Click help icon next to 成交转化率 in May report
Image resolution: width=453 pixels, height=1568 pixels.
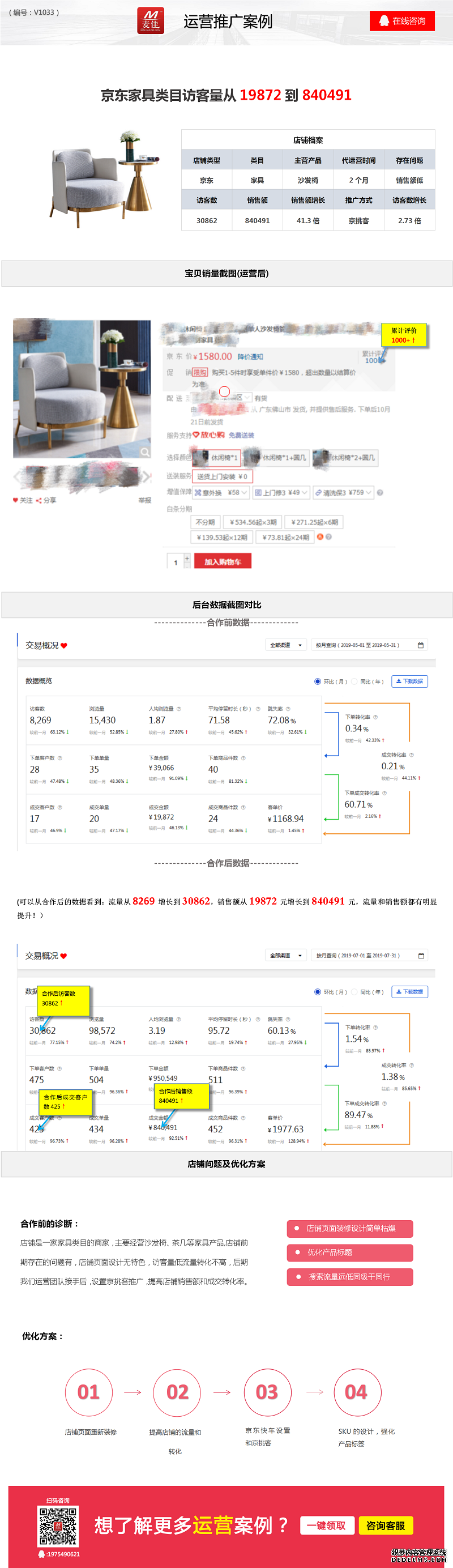[412, 755]
